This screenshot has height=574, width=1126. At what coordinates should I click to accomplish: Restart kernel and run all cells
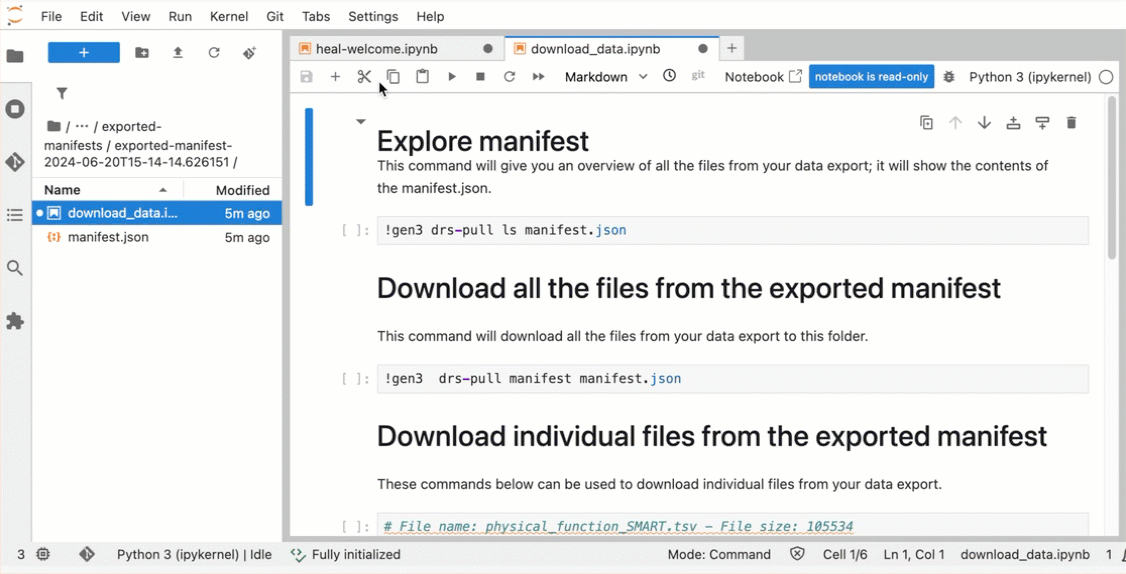tap(539, 77)
